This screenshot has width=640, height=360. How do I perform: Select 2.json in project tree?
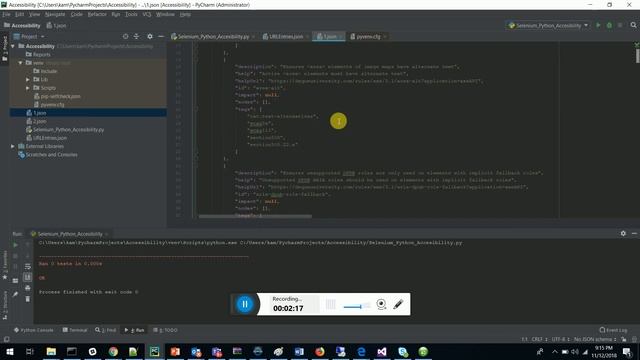pyautogui.click(x=40, y=121)
